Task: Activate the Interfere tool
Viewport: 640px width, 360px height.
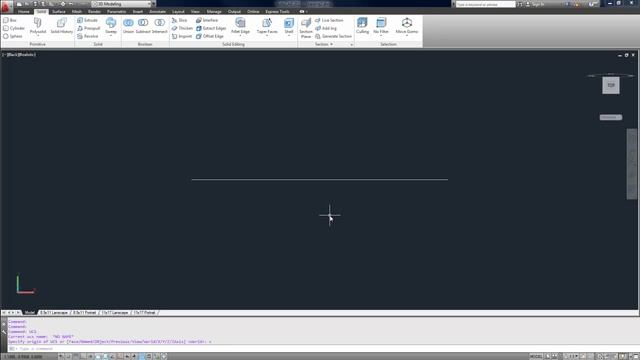Action: point(207,20)
